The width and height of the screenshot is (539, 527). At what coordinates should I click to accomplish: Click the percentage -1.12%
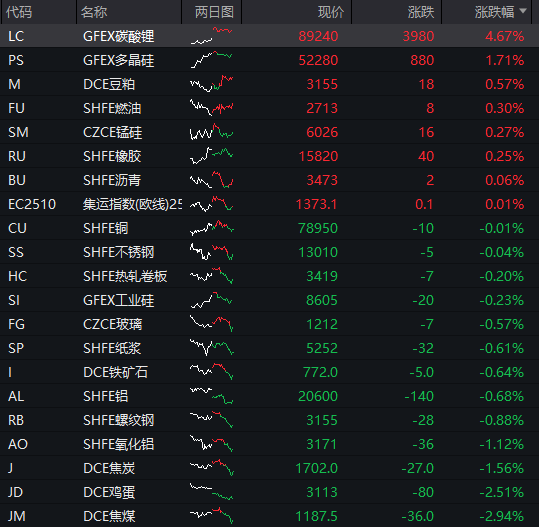pyautogui.click(x=502, y=444)
